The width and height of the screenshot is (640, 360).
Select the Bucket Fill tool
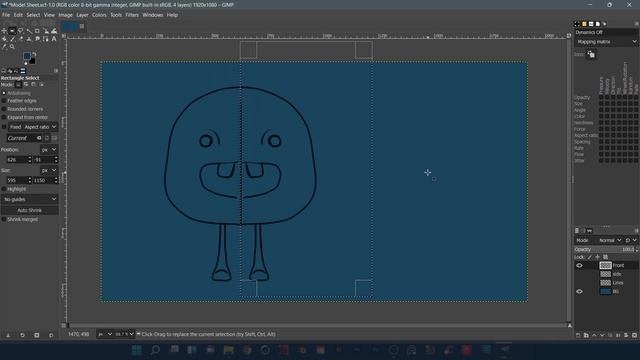click(x=4, y=39)
